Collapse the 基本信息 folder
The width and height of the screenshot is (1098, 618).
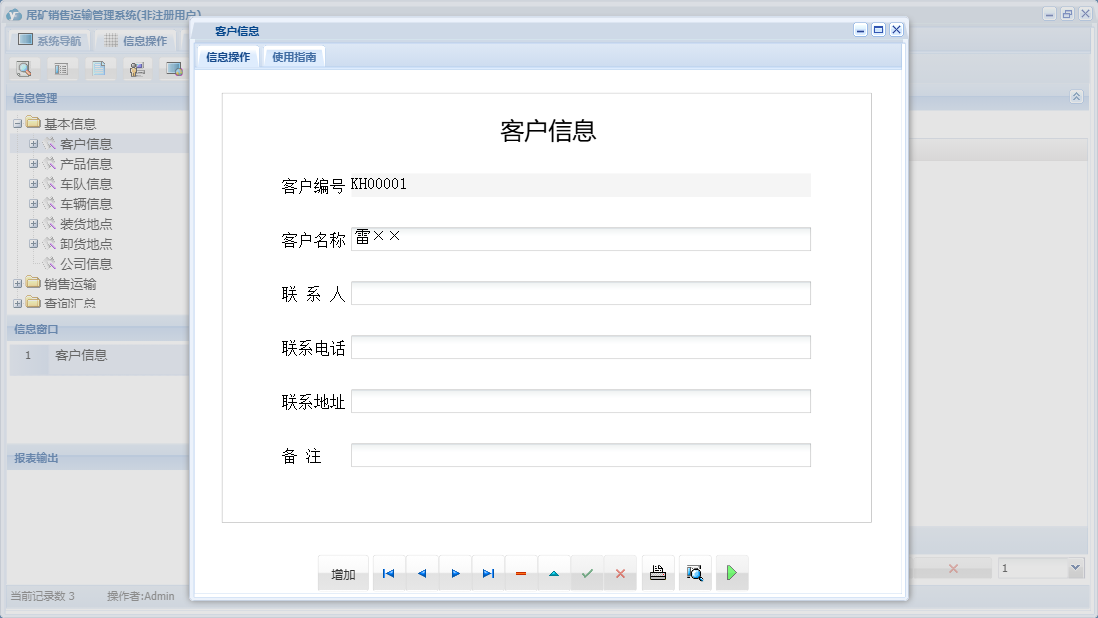pos(19,123)
